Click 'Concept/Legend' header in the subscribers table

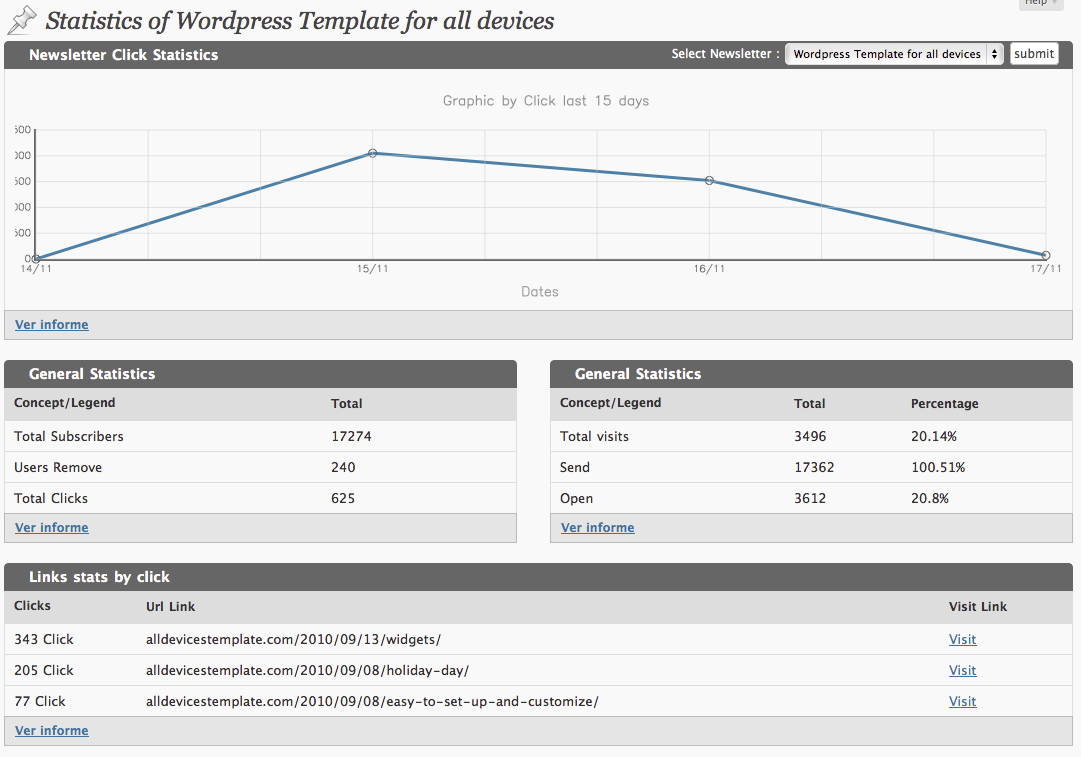pos(65,403)
